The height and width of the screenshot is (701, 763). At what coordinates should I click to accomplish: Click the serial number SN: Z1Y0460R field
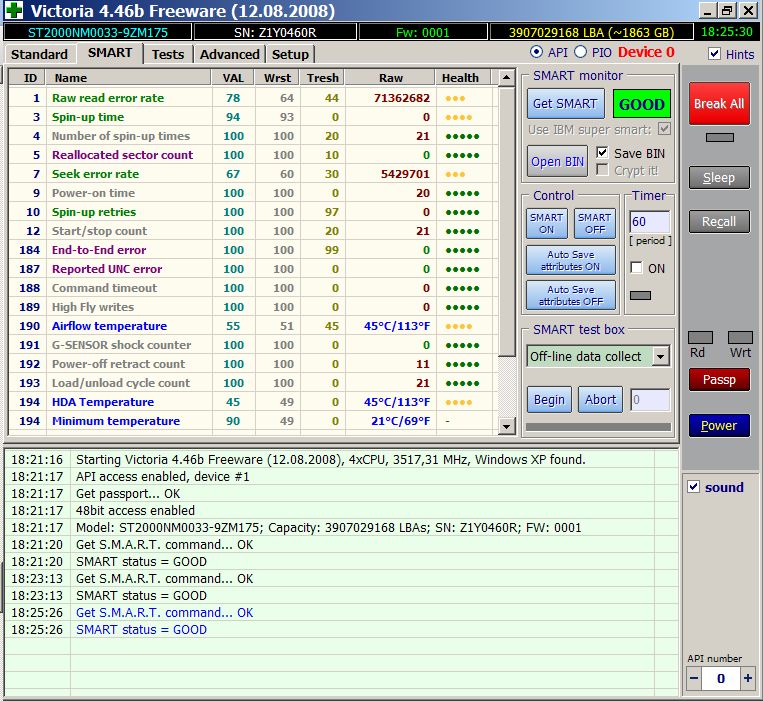coord(275,32)
